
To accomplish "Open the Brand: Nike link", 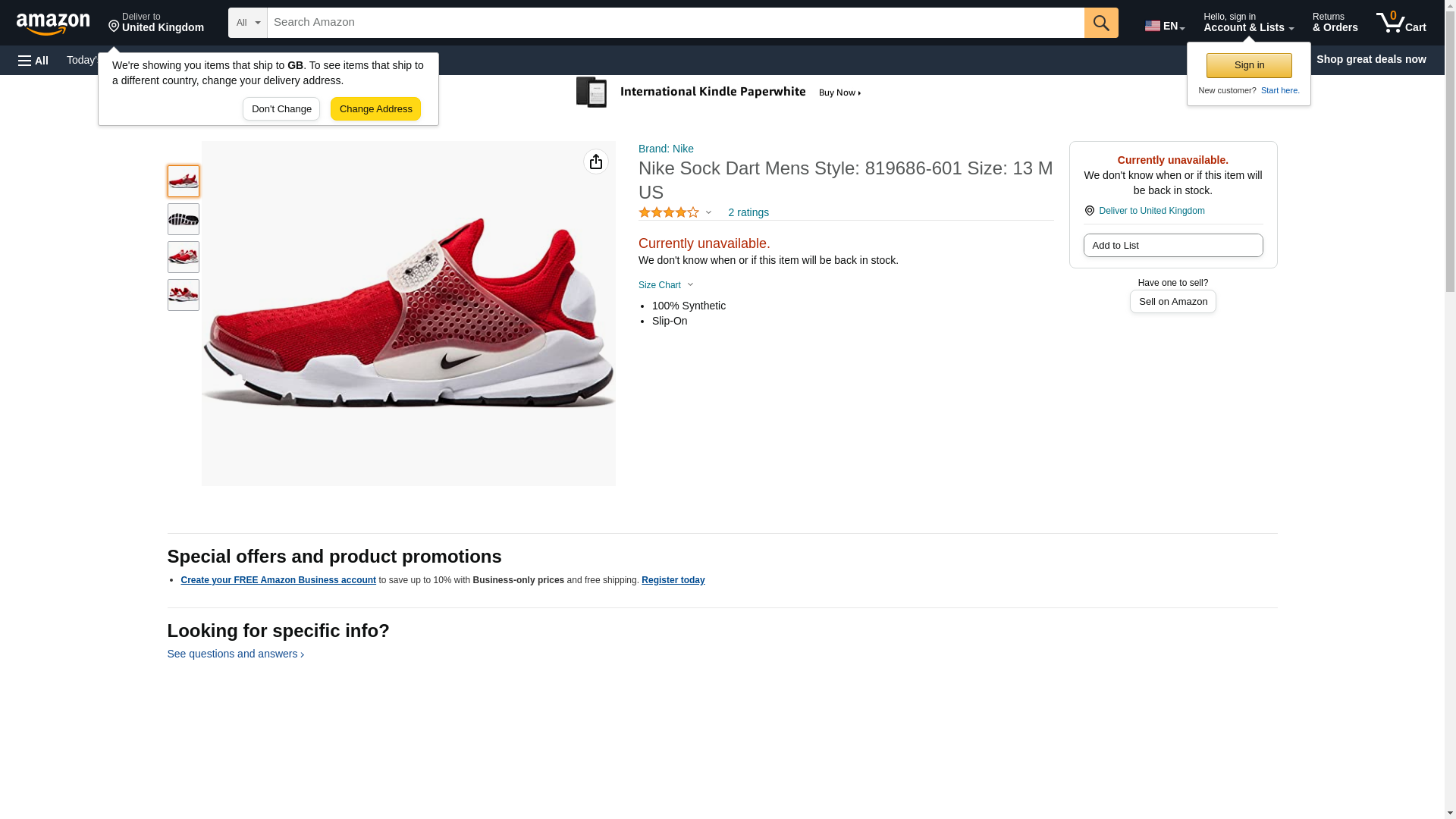I will click(666, 149).
